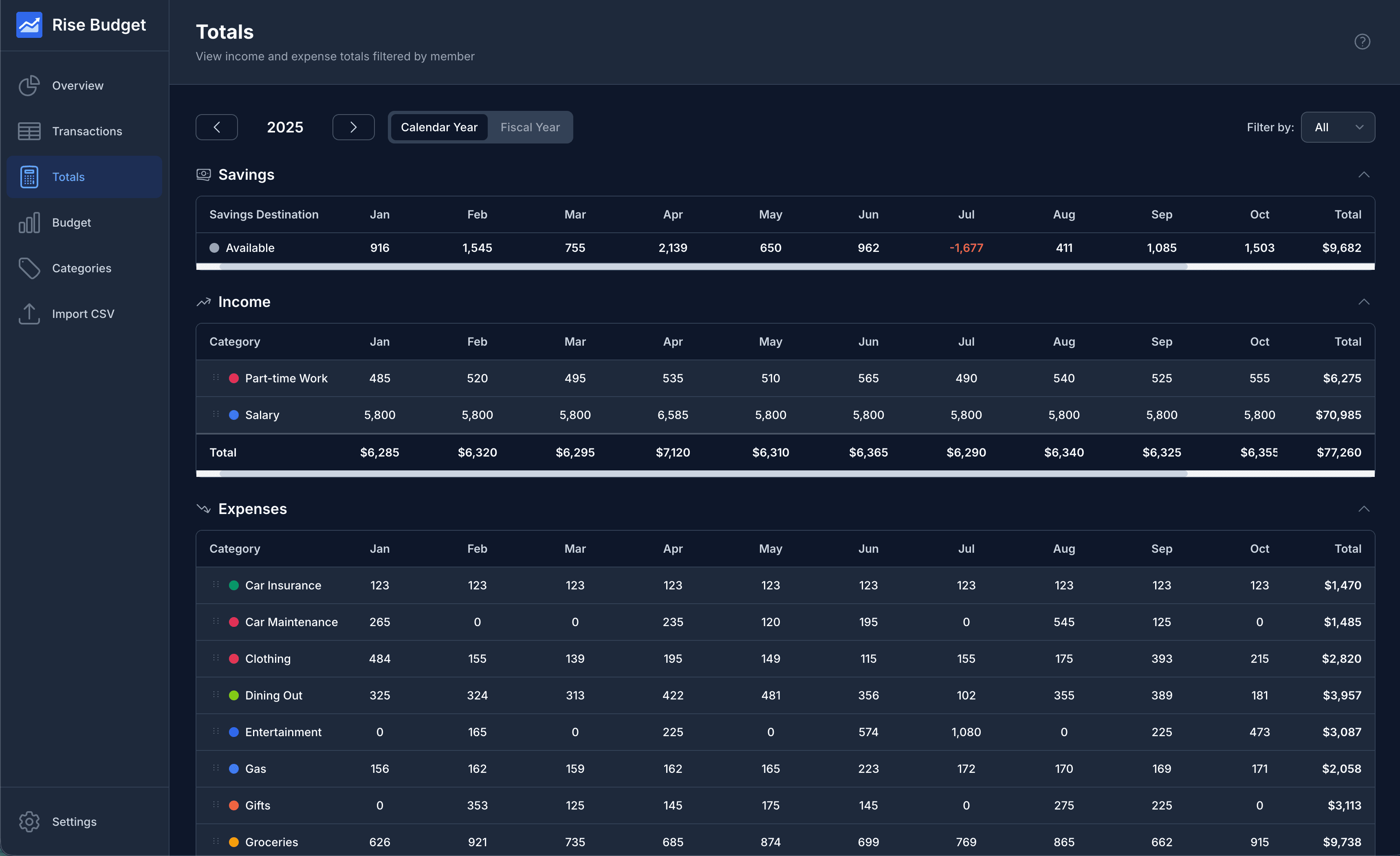Collapse the Income section chevron
1400x856 pixels.
(x=1364, y=302)
